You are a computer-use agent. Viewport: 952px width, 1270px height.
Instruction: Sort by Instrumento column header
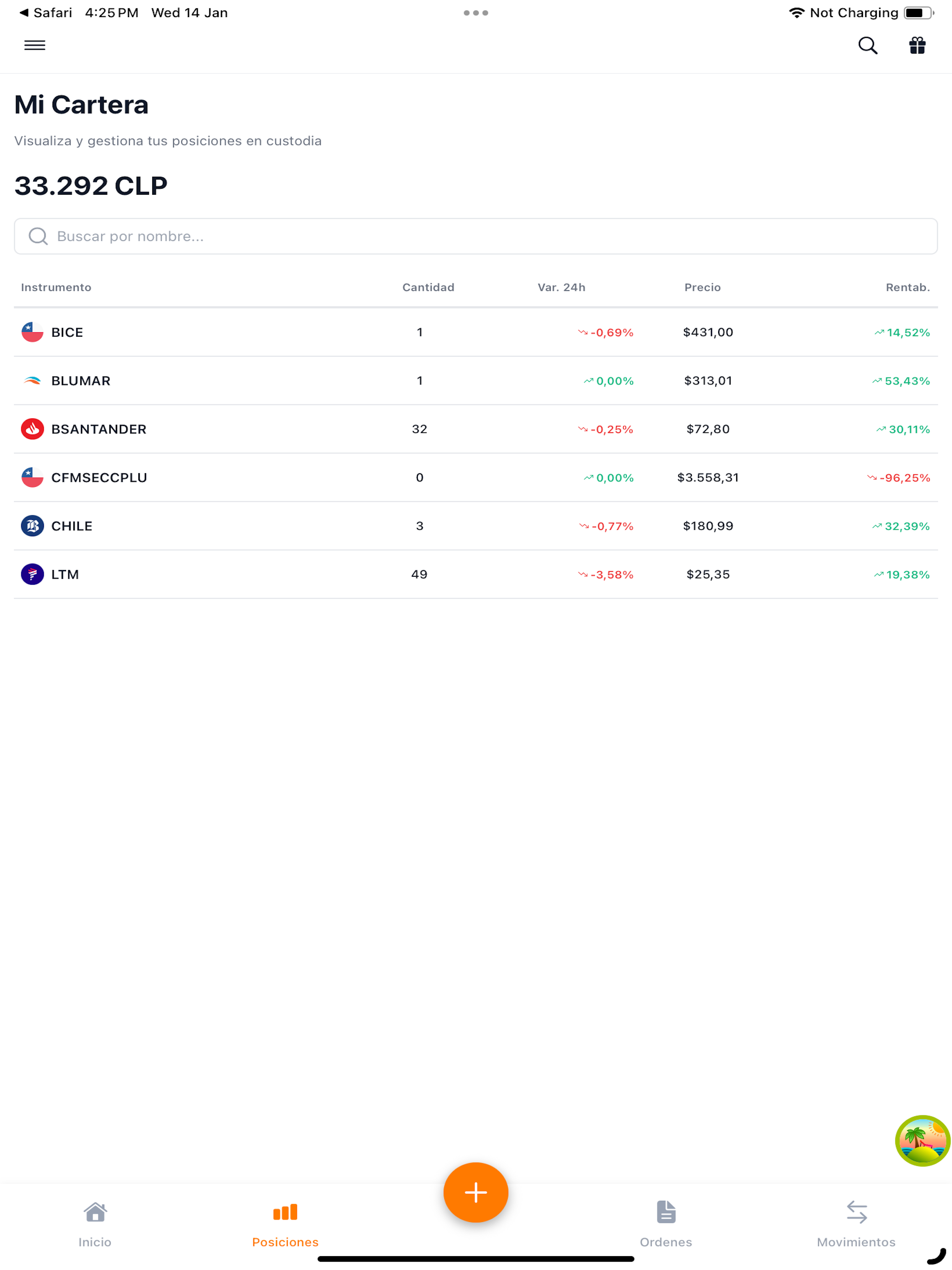coord(56,287)
